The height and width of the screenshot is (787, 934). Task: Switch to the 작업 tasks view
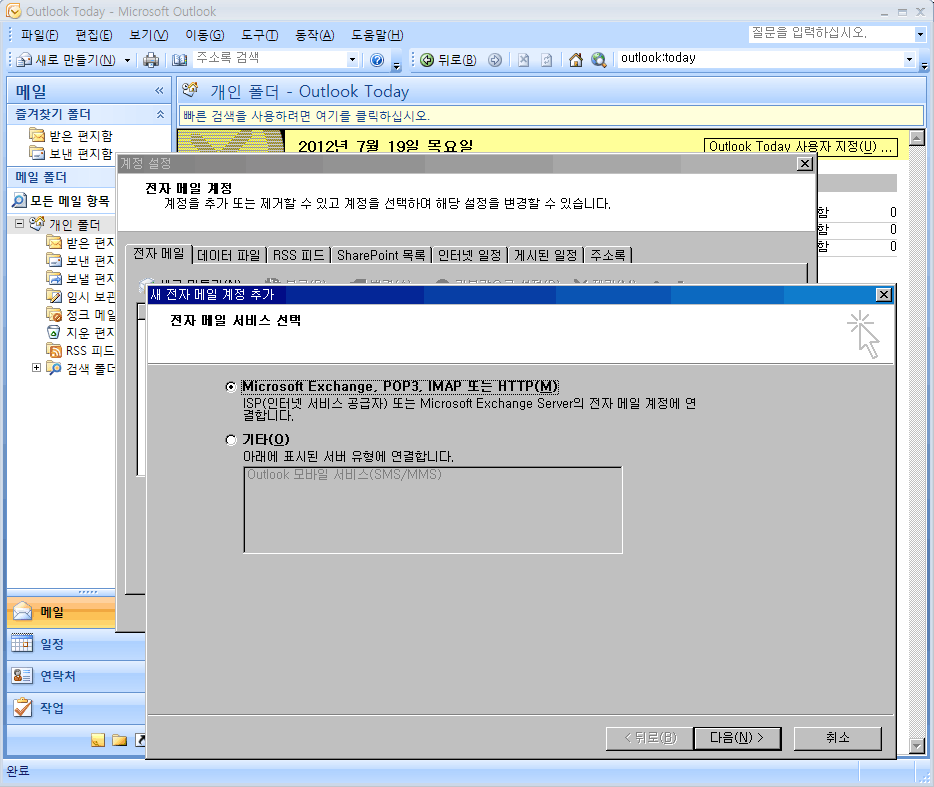76,708
